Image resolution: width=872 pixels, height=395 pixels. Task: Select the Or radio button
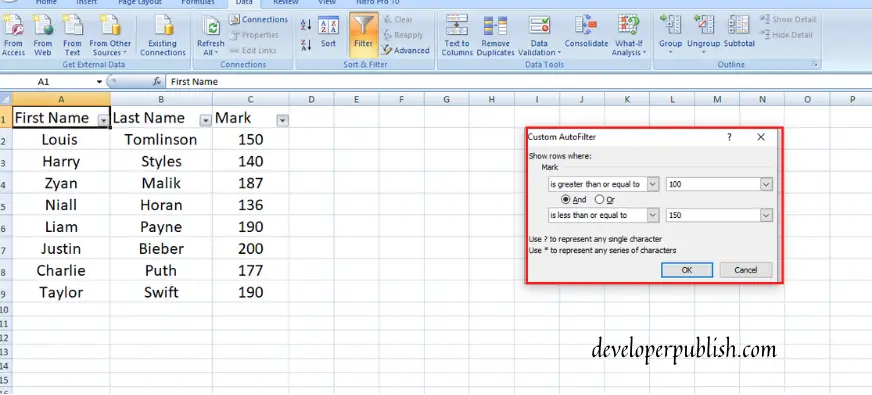599,199
